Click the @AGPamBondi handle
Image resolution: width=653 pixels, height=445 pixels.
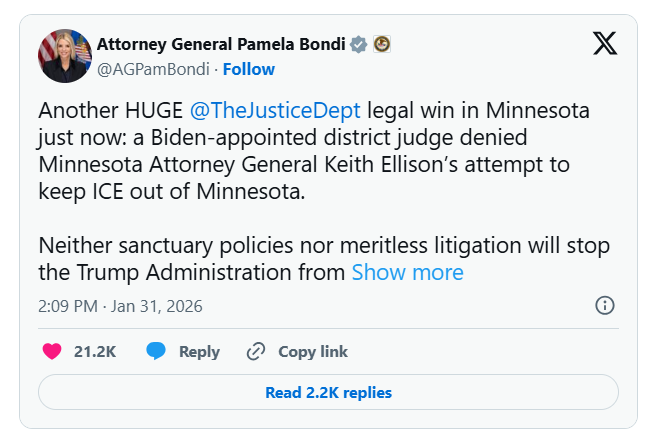point(153,69)
